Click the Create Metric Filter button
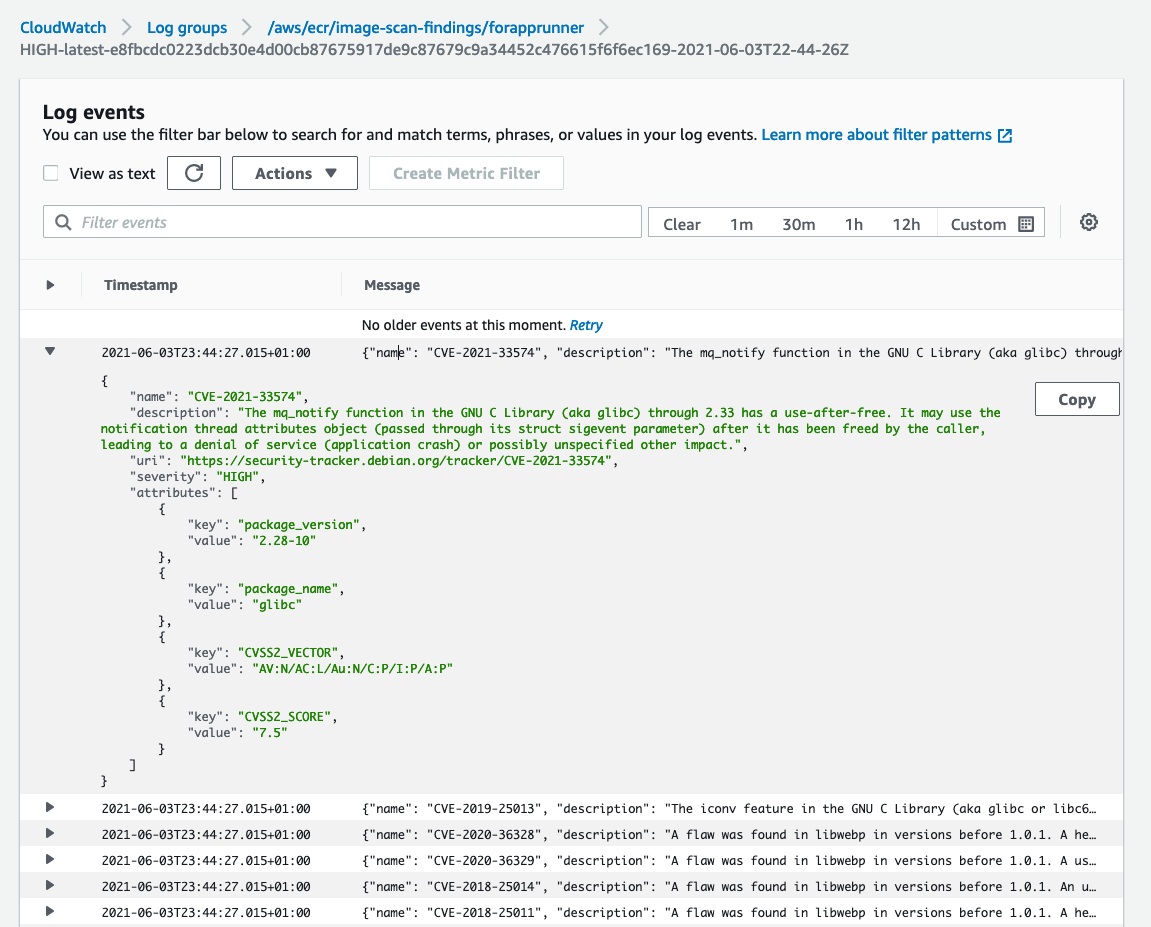The height and width of the screenshot is (927, 1151). coord(467,173)
